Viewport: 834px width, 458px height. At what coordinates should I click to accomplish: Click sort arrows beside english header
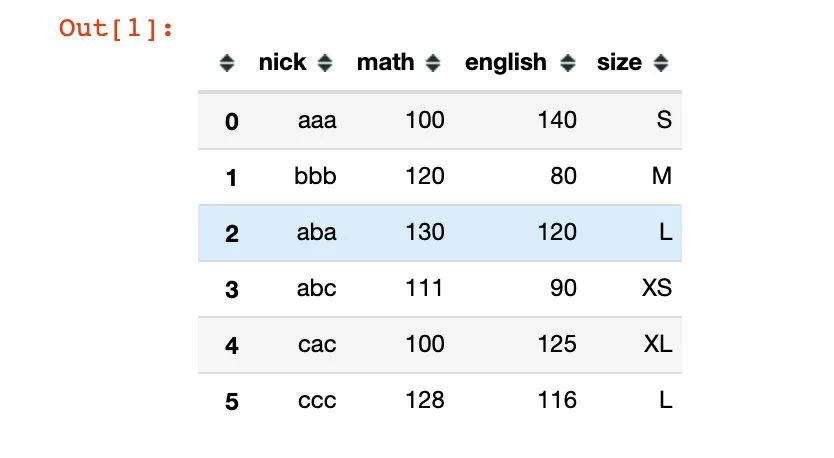pos(568,63)
